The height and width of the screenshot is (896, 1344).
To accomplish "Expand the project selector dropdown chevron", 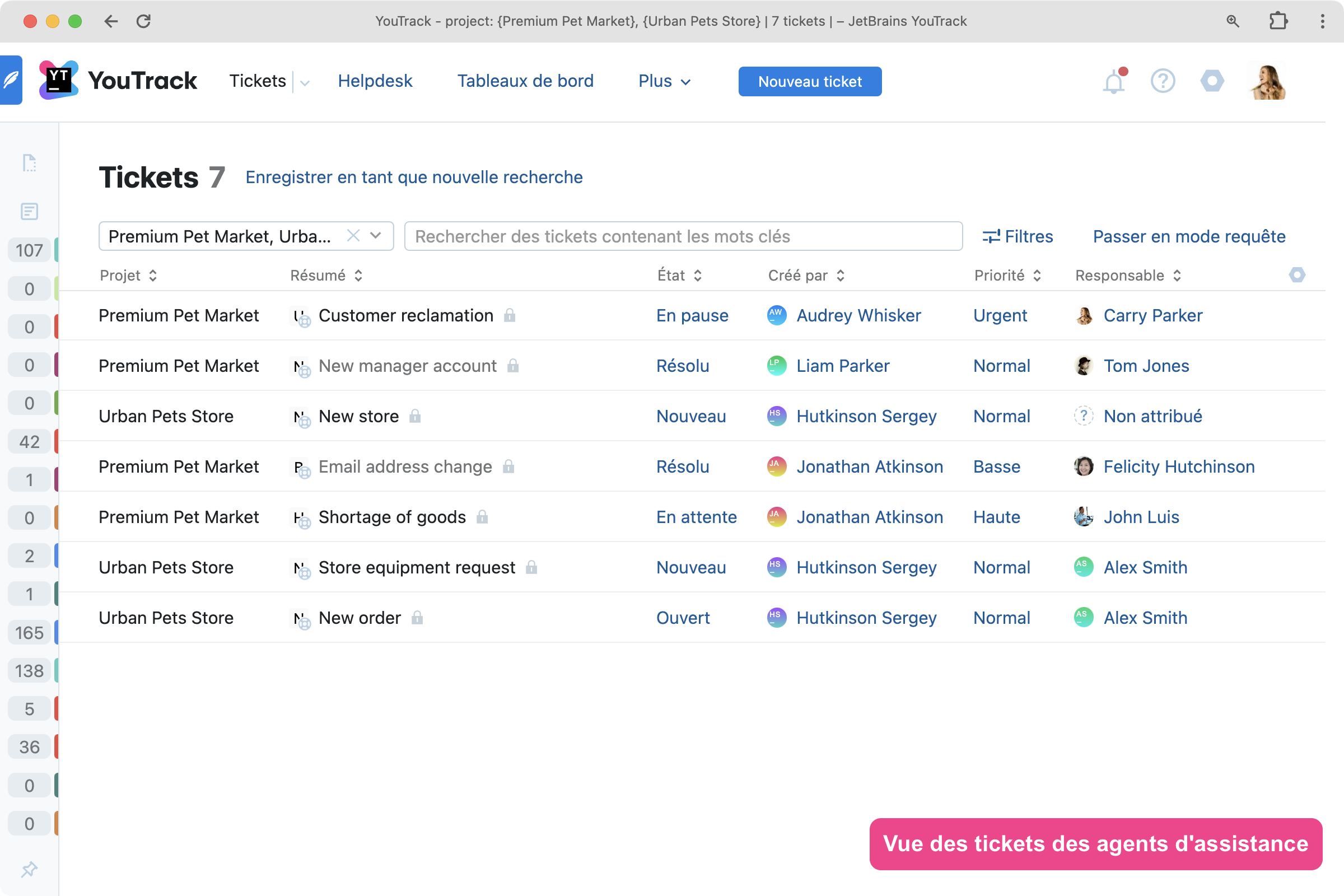I will tap(375, 235).
